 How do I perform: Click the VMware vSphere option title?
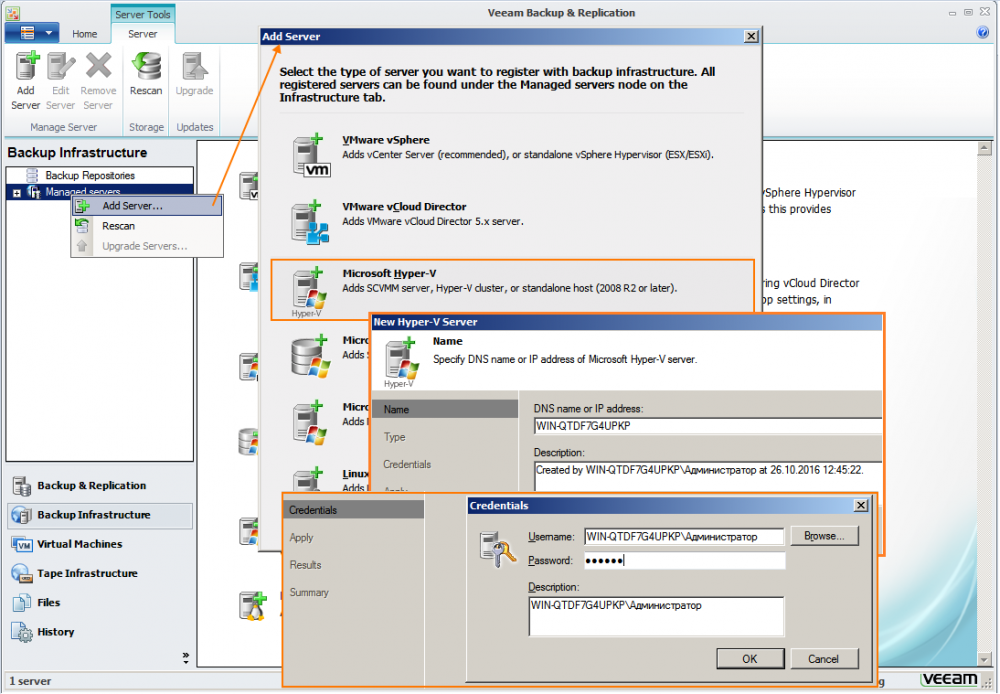(x=386, y=140)
